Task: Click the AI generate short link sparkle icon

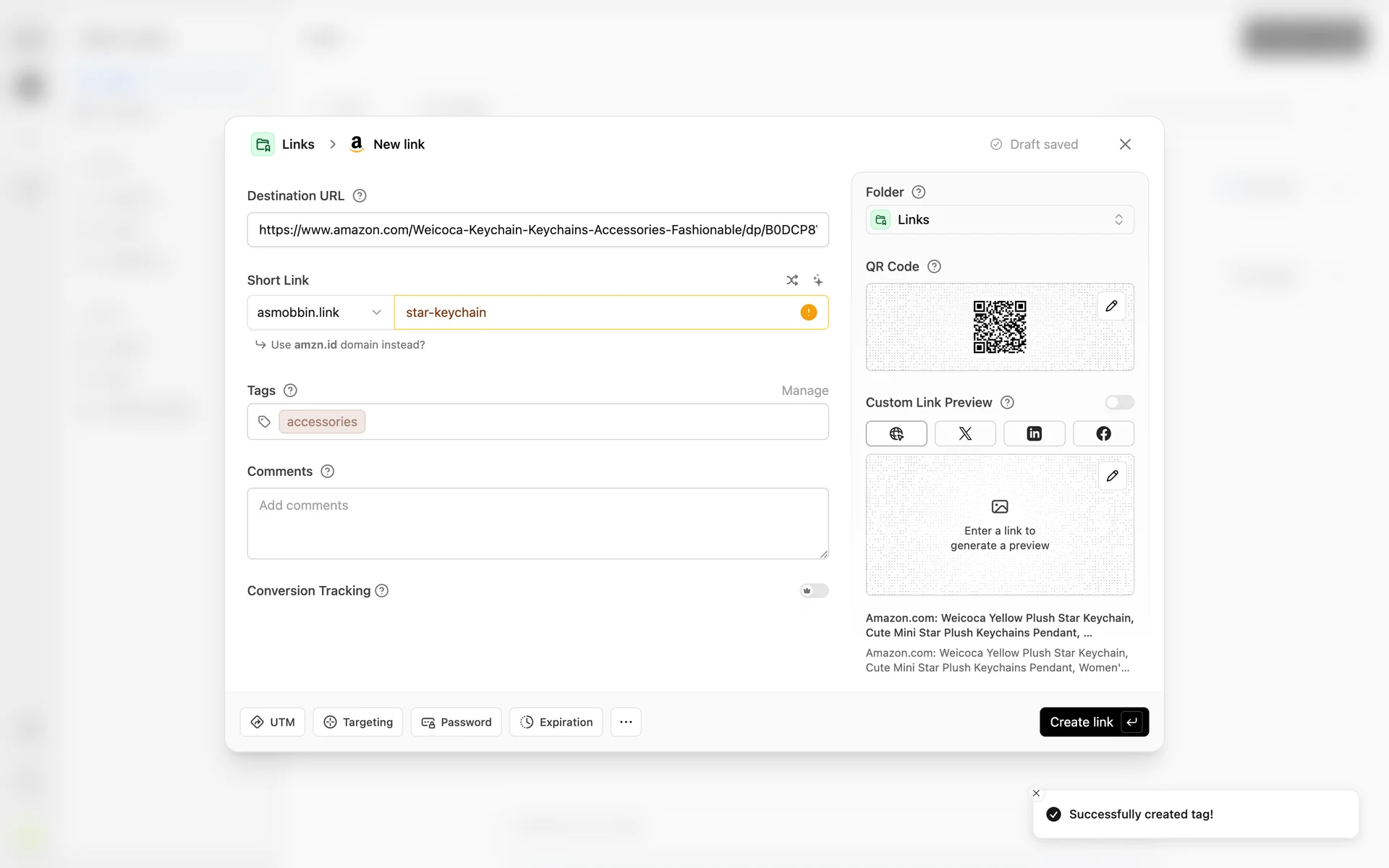Action: click(x=817, y=280)
